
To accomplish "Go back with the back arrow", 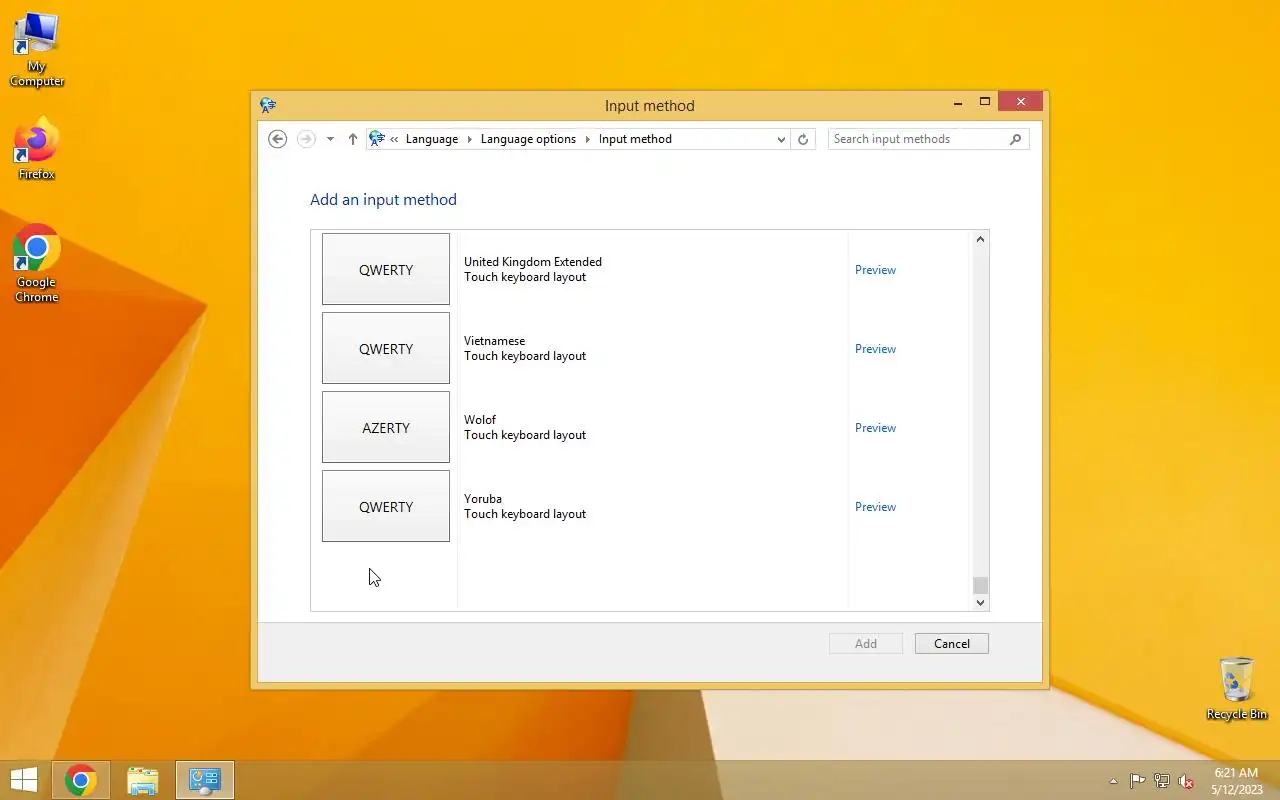I will click(278, 139).
